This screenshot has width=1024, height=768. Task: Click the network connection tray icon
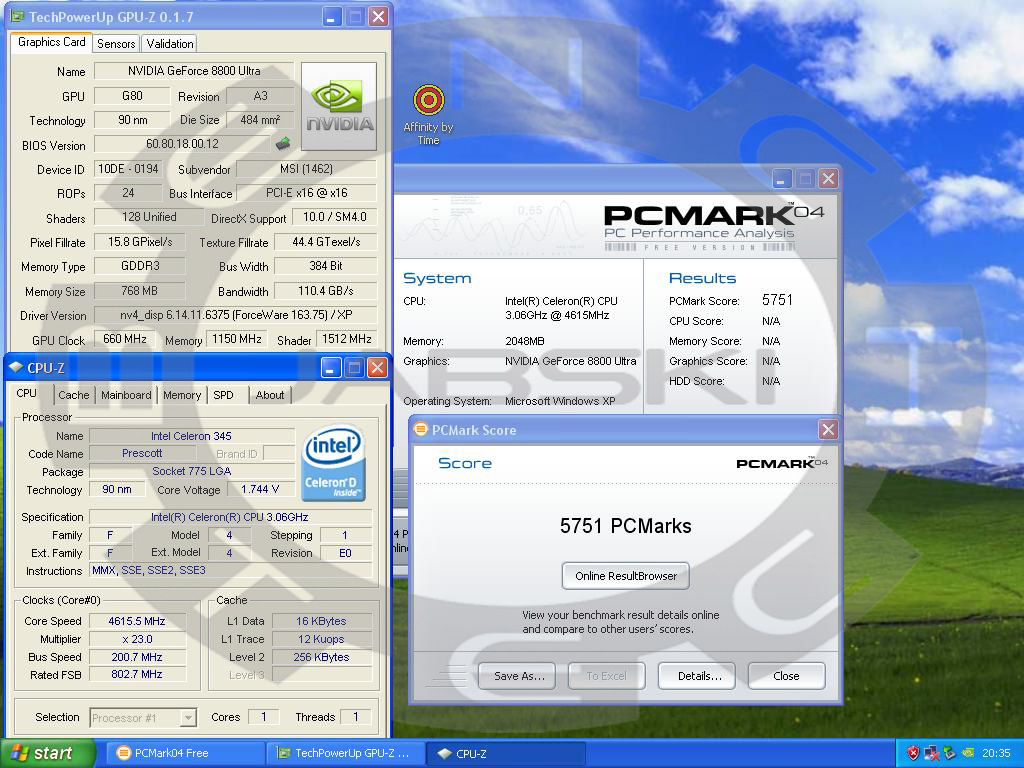[x=931, y=753]
